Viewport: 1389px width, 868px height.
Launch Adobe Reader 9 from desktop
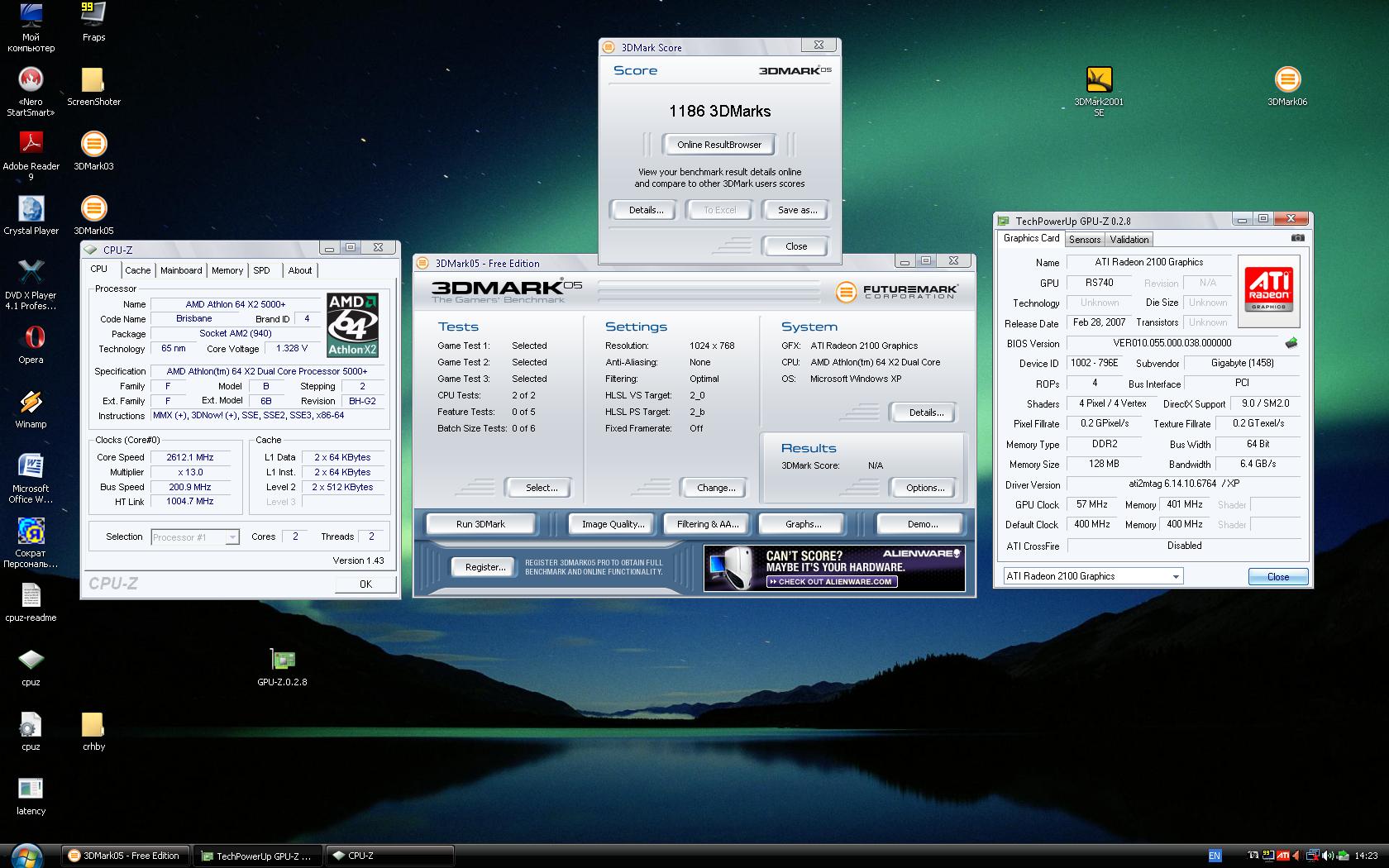pyautogui.click(x=31, y=155)
